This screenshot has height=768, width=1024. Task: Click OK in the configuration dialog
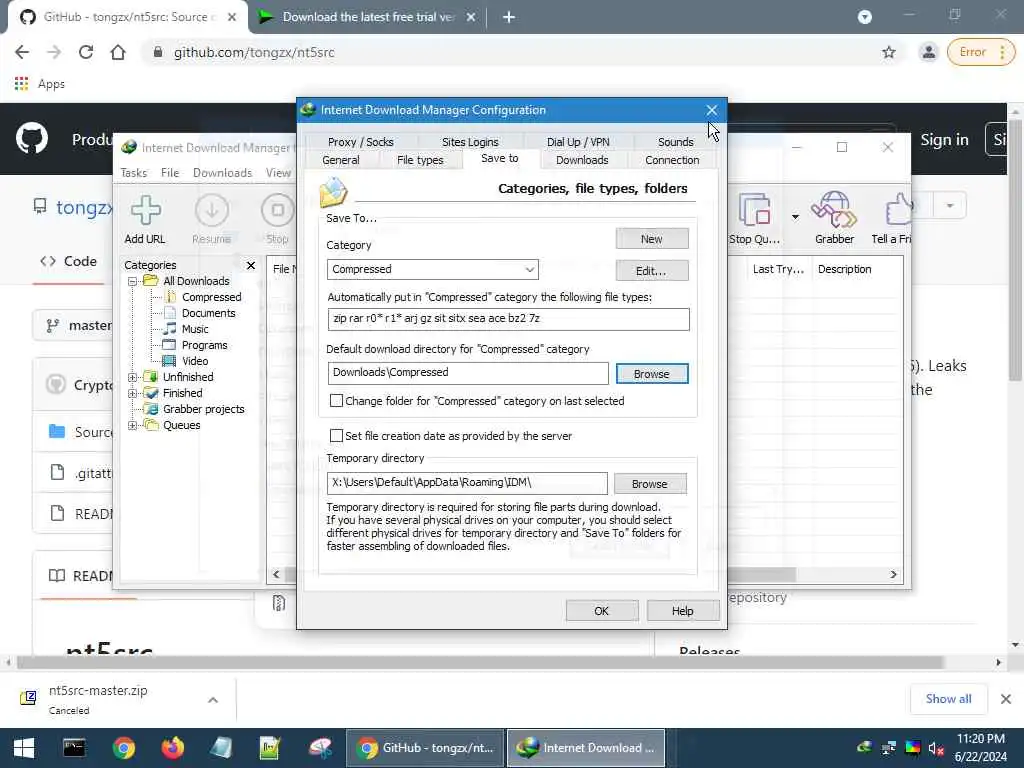[x=601, y=611]
